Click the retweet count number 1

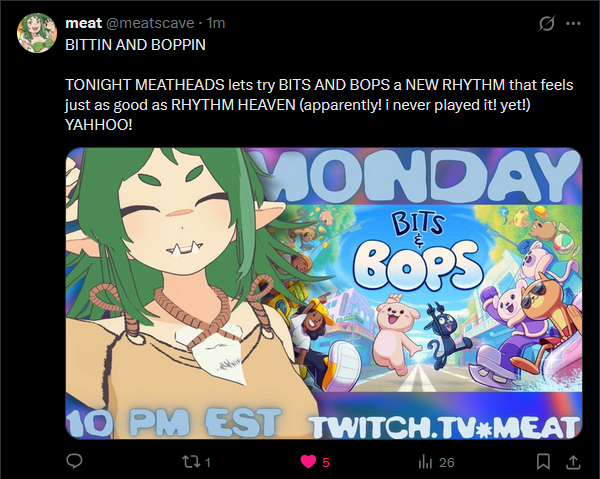(x=208, y=463)
